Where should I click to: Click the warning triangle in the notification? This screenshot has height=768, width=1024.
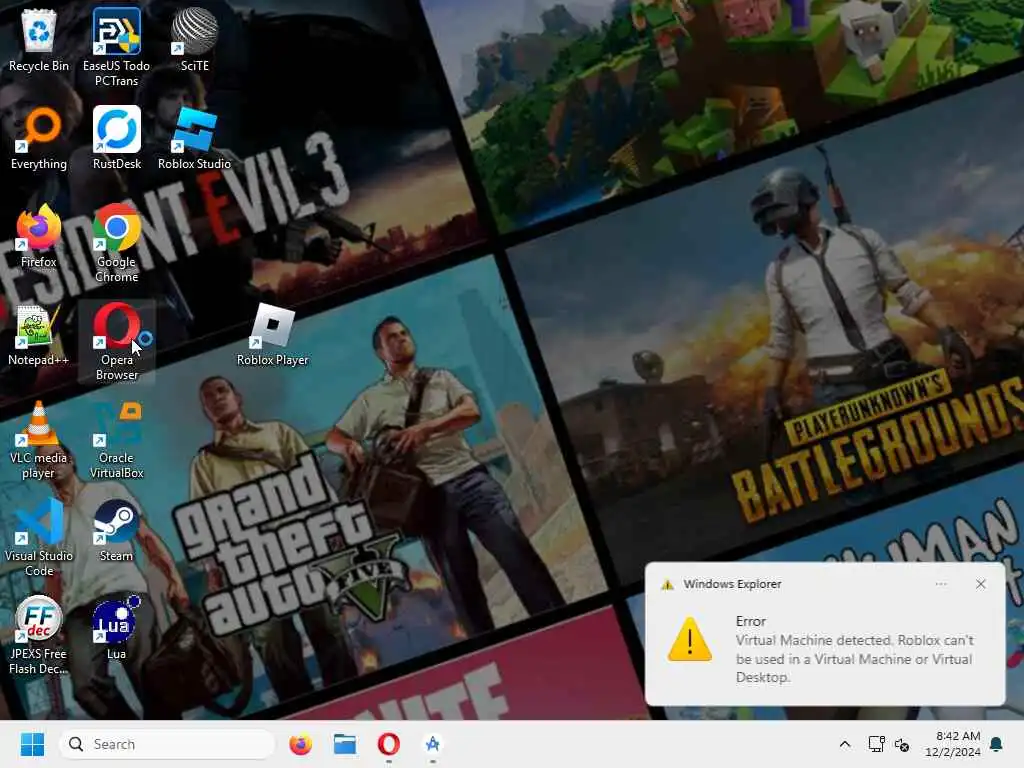(690, 639)
